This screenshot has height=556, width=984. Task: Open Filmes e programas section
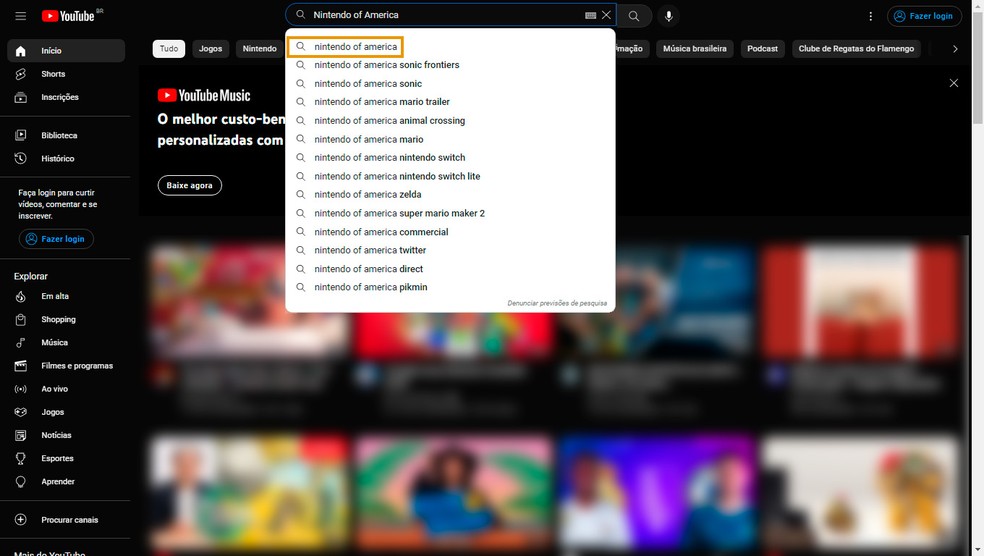point(66,366)
